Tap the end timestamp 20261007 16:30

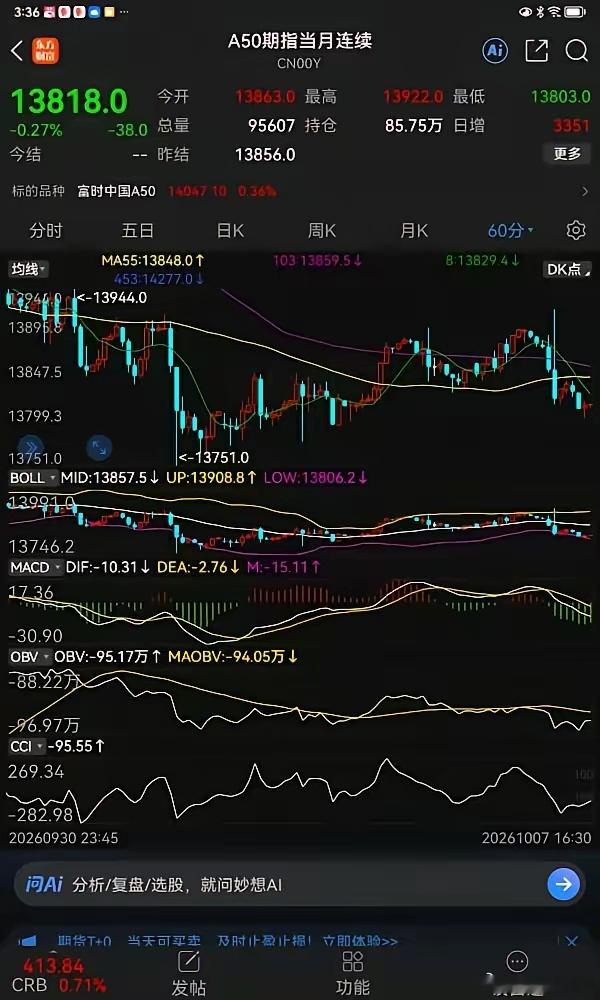pyautogui.click(x=536, y=837)
